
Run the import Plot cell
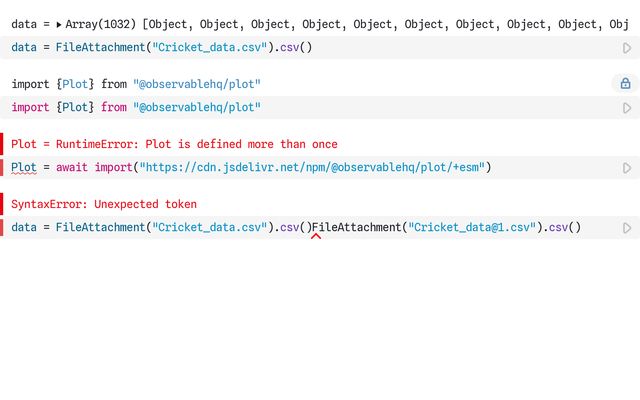pyautogui.click(x=627, y=107)
